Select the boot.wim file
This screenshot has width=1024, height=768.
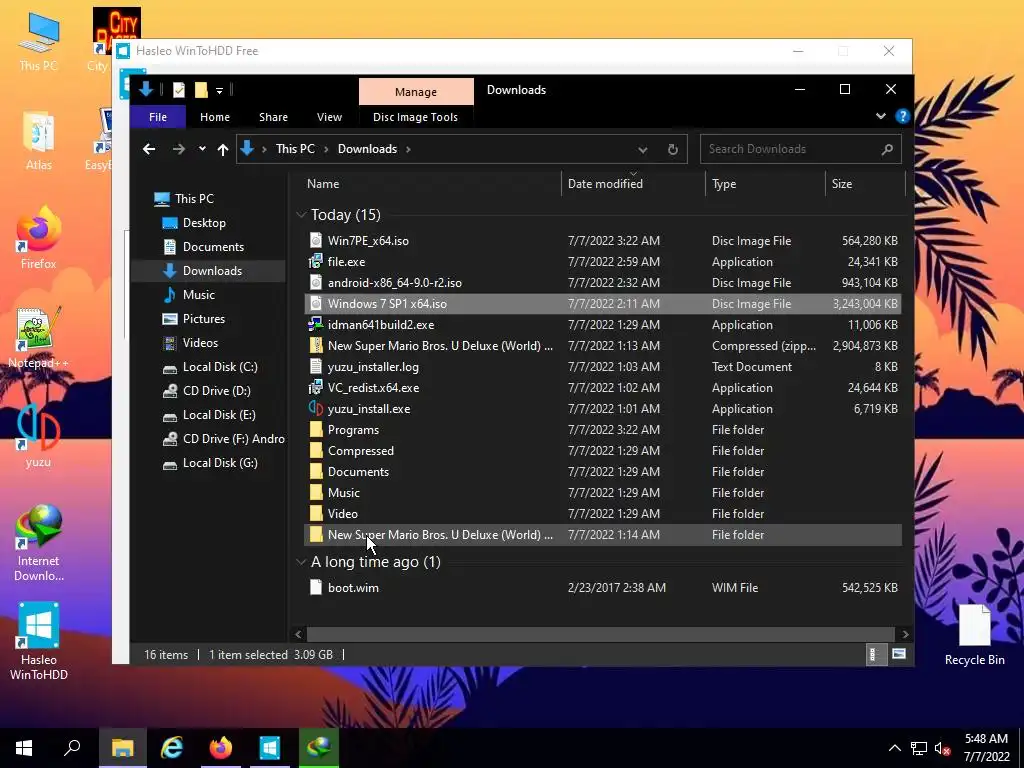(603, 588)
